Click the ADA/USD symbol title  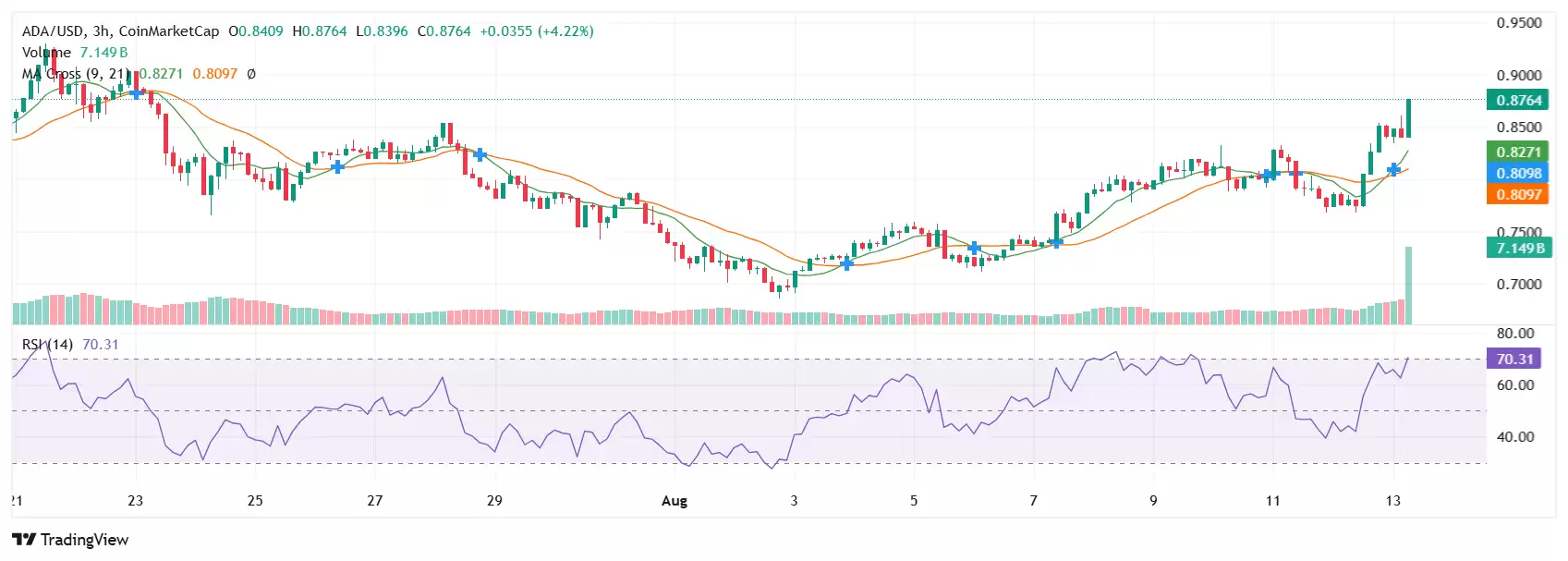120,31
